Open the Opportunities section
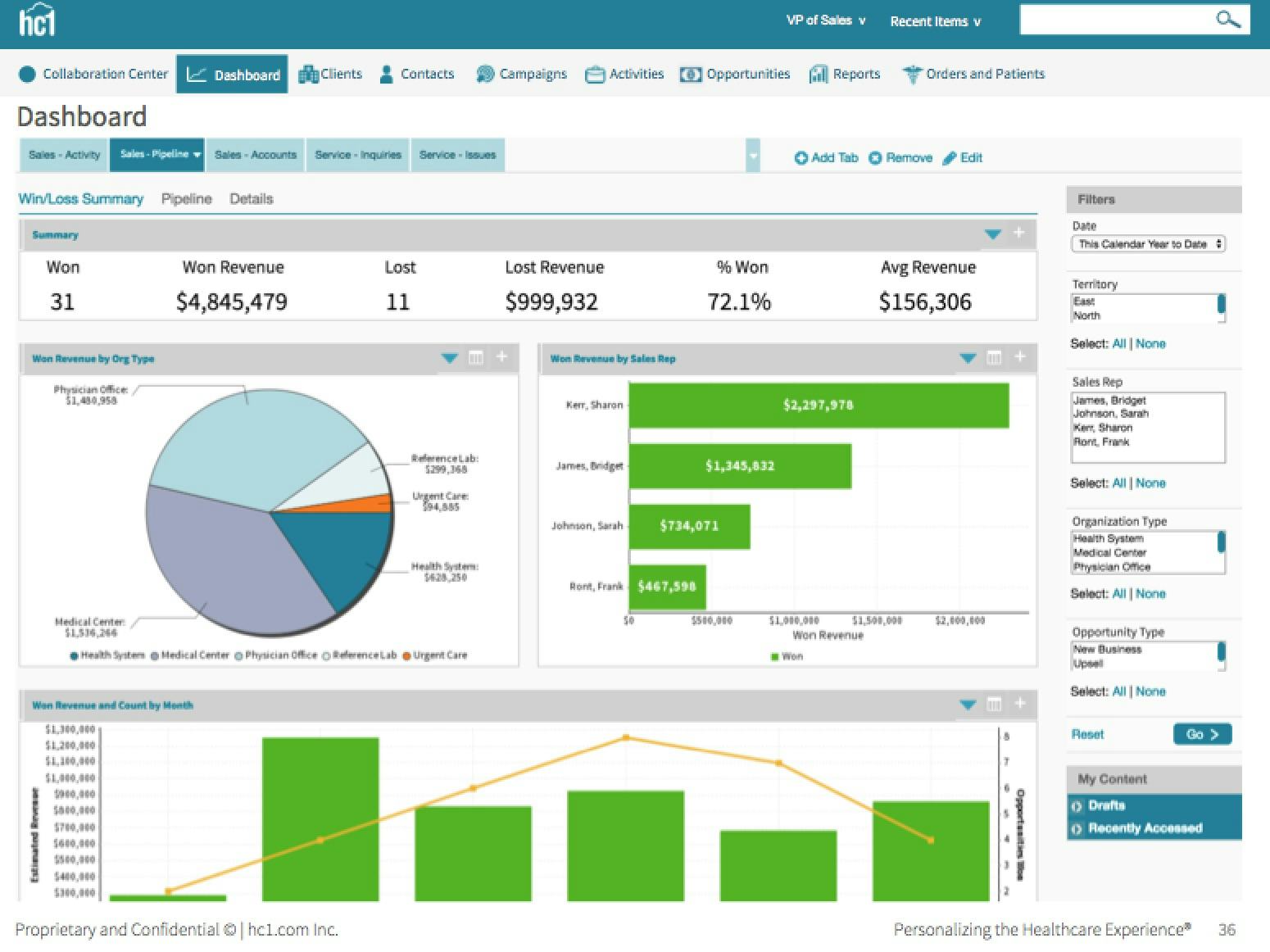Viewport: 1270px width, 952px height. tap(745, 74)
